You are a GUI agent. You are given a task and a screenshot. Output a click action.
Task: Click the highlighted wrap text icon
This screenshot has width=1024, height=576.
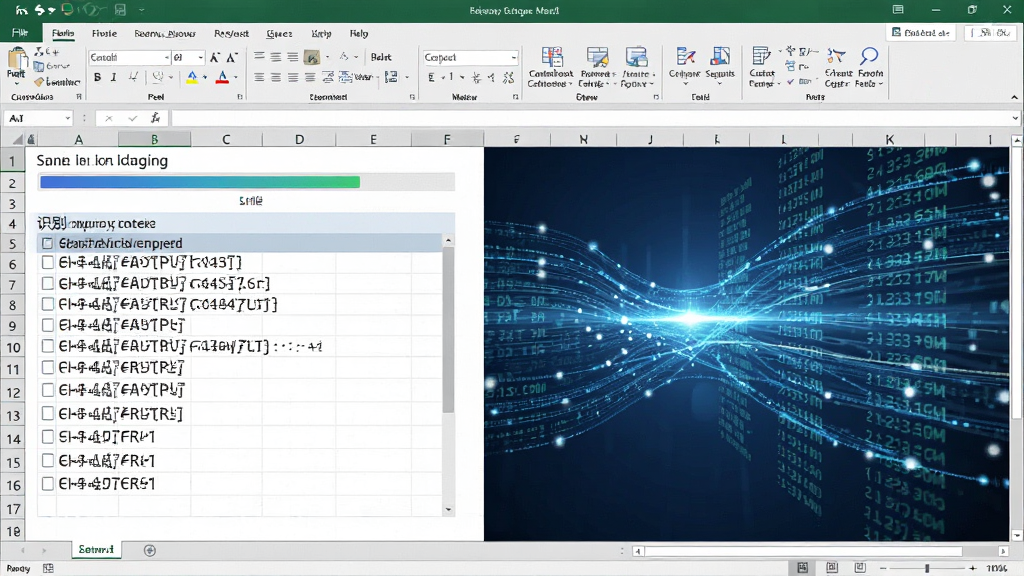point(312,57)
